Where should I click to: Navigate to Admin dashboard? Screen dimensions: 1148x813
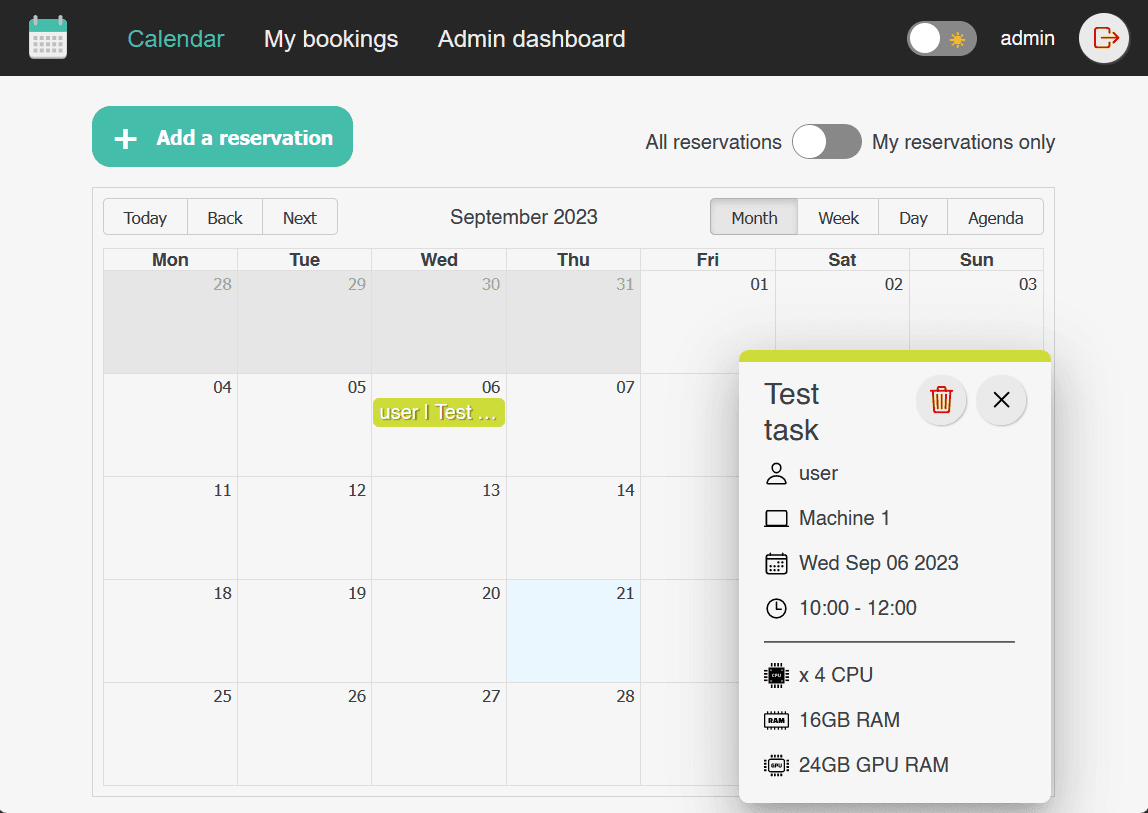click(531, 38)
